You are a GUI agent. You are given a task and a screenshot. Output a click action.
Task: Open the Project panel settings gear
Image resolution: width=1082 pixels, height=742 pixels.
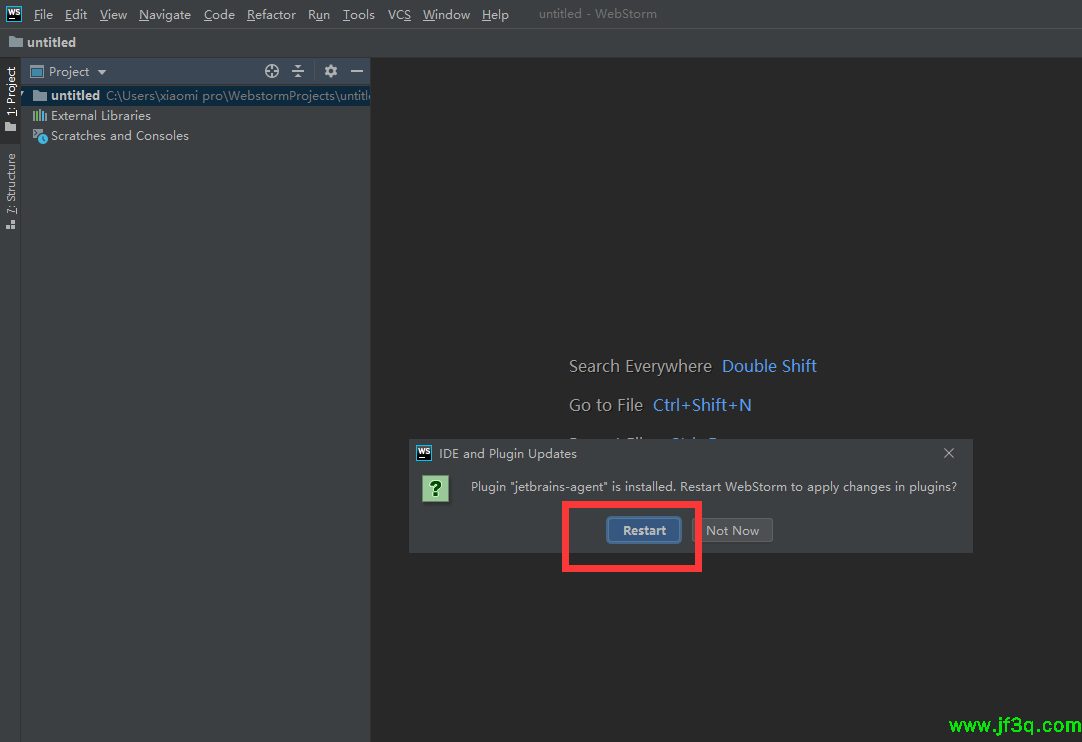click(x=331, y=71)
